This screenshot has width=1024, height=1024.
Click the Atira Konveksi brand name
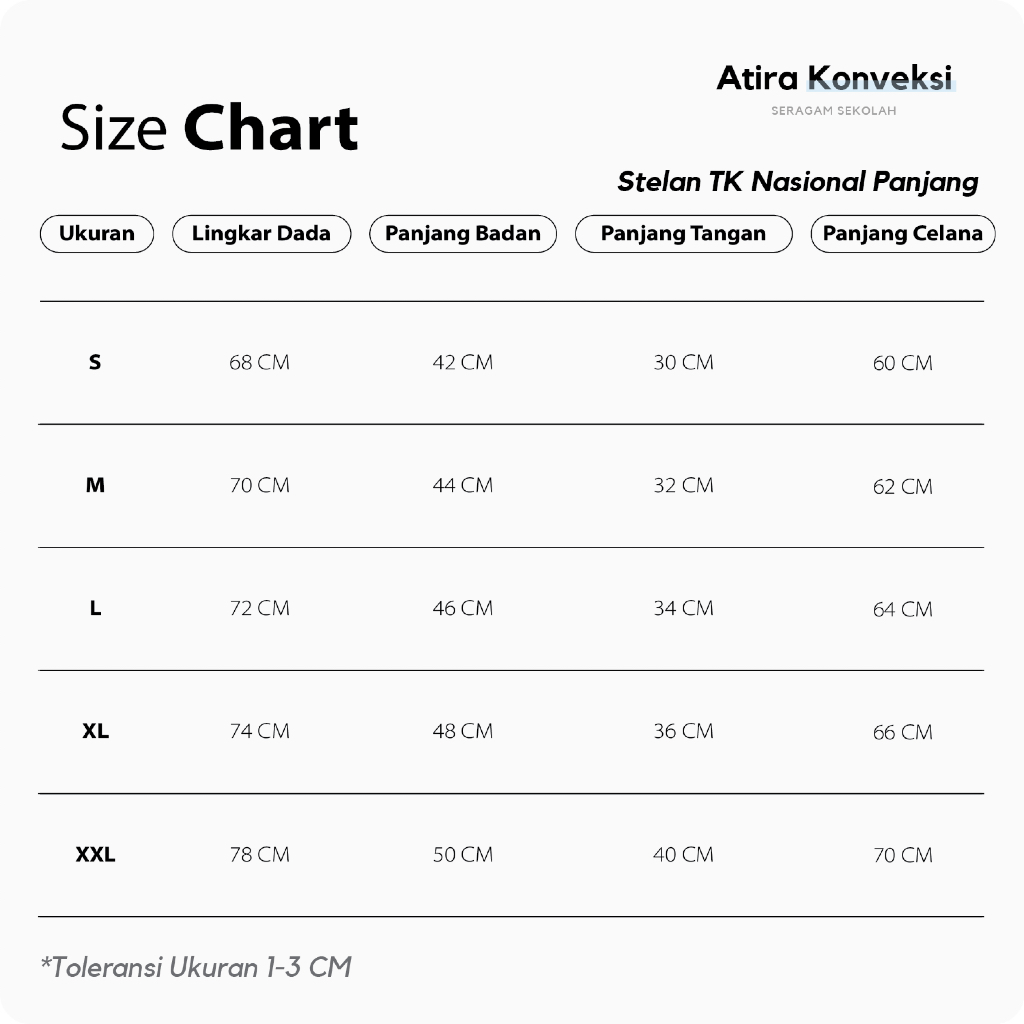[834, 78]
